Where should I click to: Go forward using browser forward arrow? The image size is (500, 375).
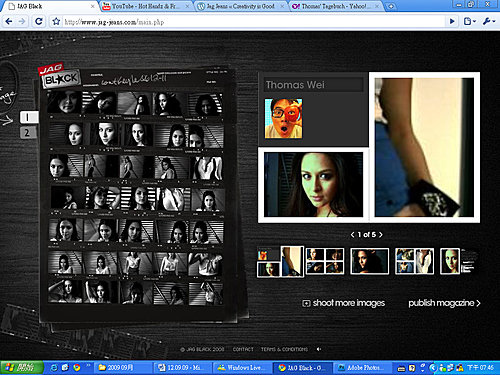pos(22,22)
